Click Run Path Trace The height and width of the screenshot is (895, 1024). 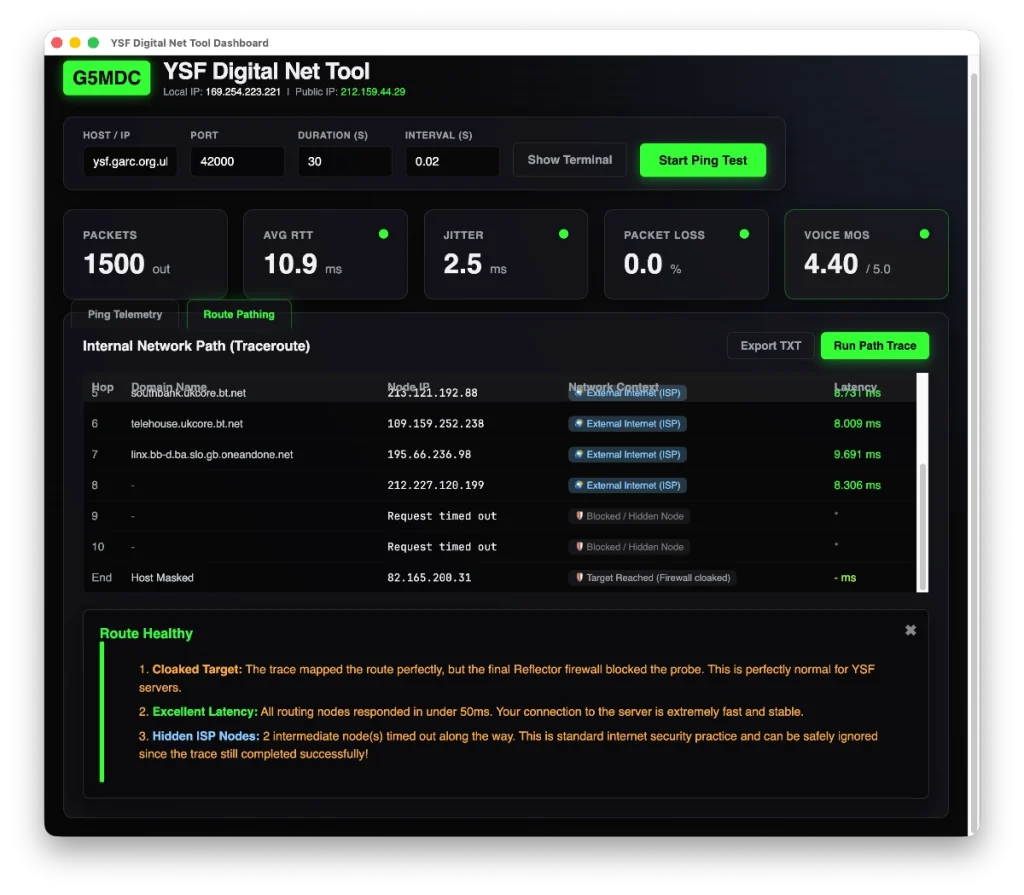pos(875,346)
